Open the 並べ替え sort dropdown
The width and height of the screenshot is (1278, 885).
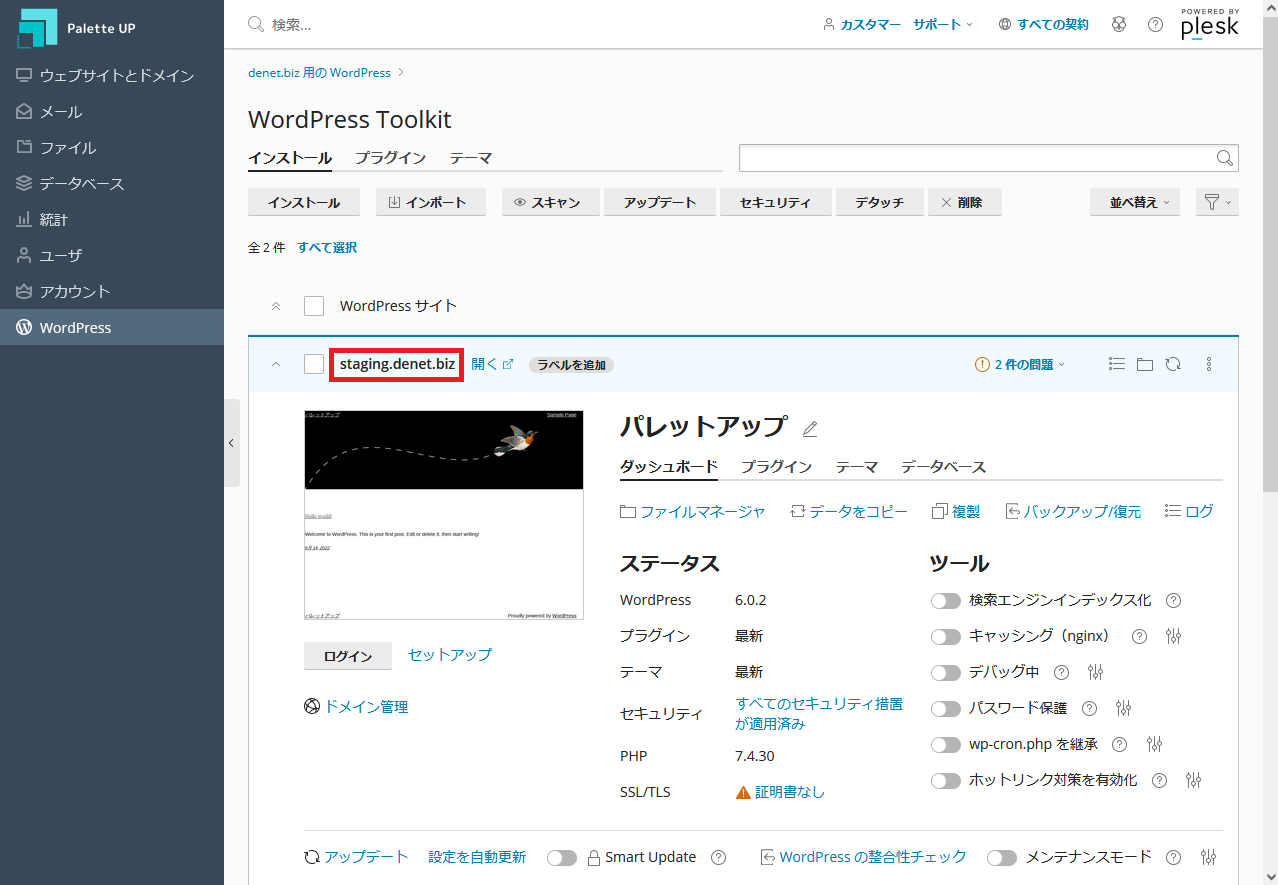click(x=1135, y=202)
